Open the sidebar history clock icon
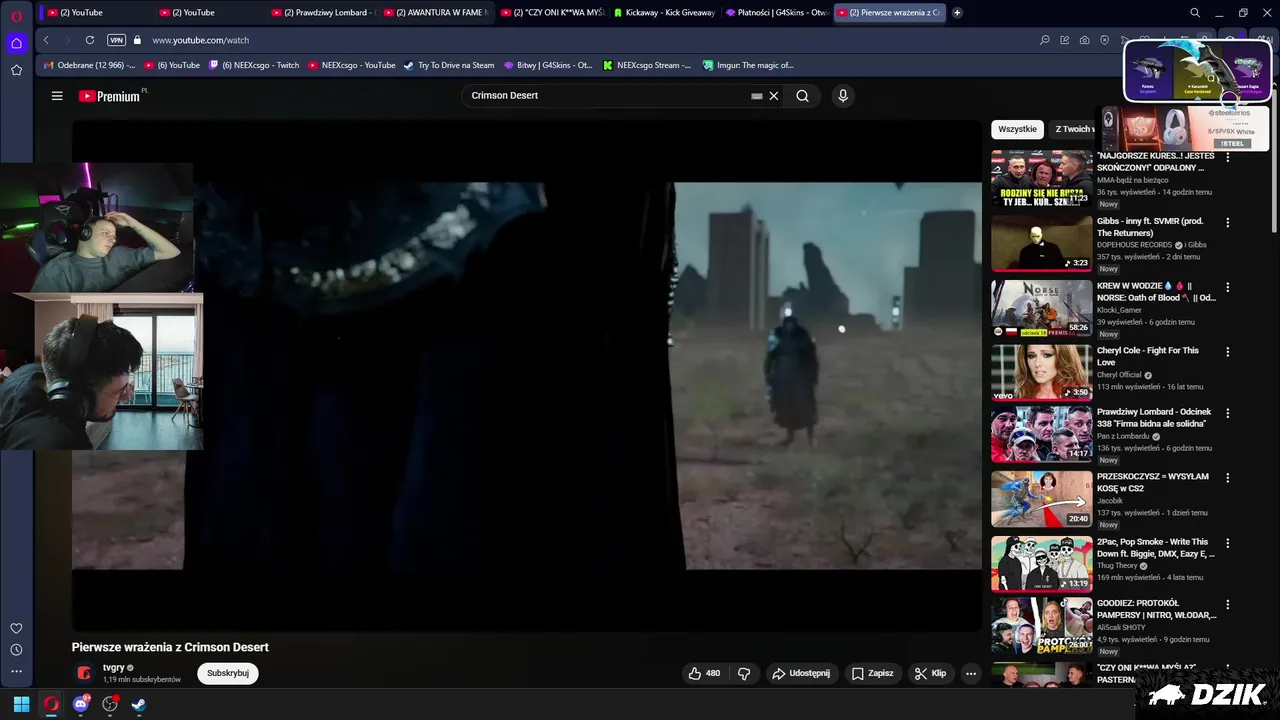 click(x=16, y=650)
